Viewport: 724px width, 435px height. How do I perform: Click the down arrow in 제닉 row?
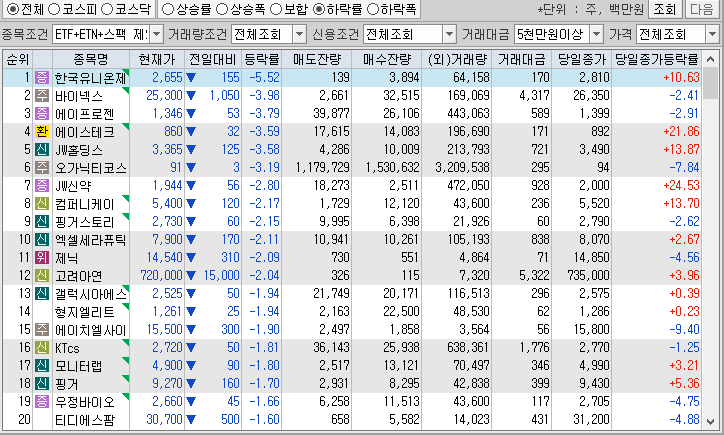(x=191, y=258)
